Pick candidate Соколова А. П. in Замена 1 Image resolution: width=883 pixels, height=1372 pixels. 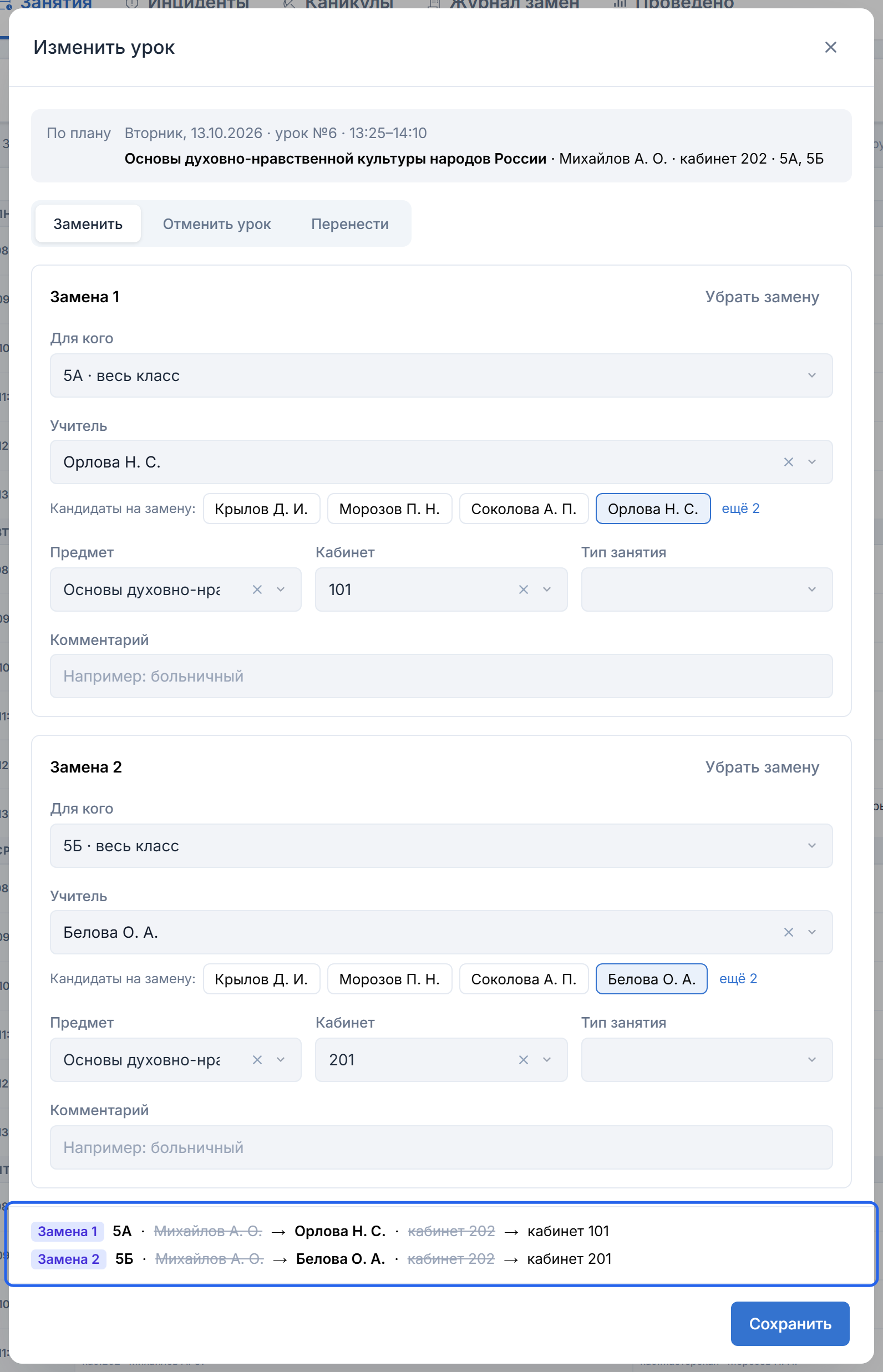524,509
